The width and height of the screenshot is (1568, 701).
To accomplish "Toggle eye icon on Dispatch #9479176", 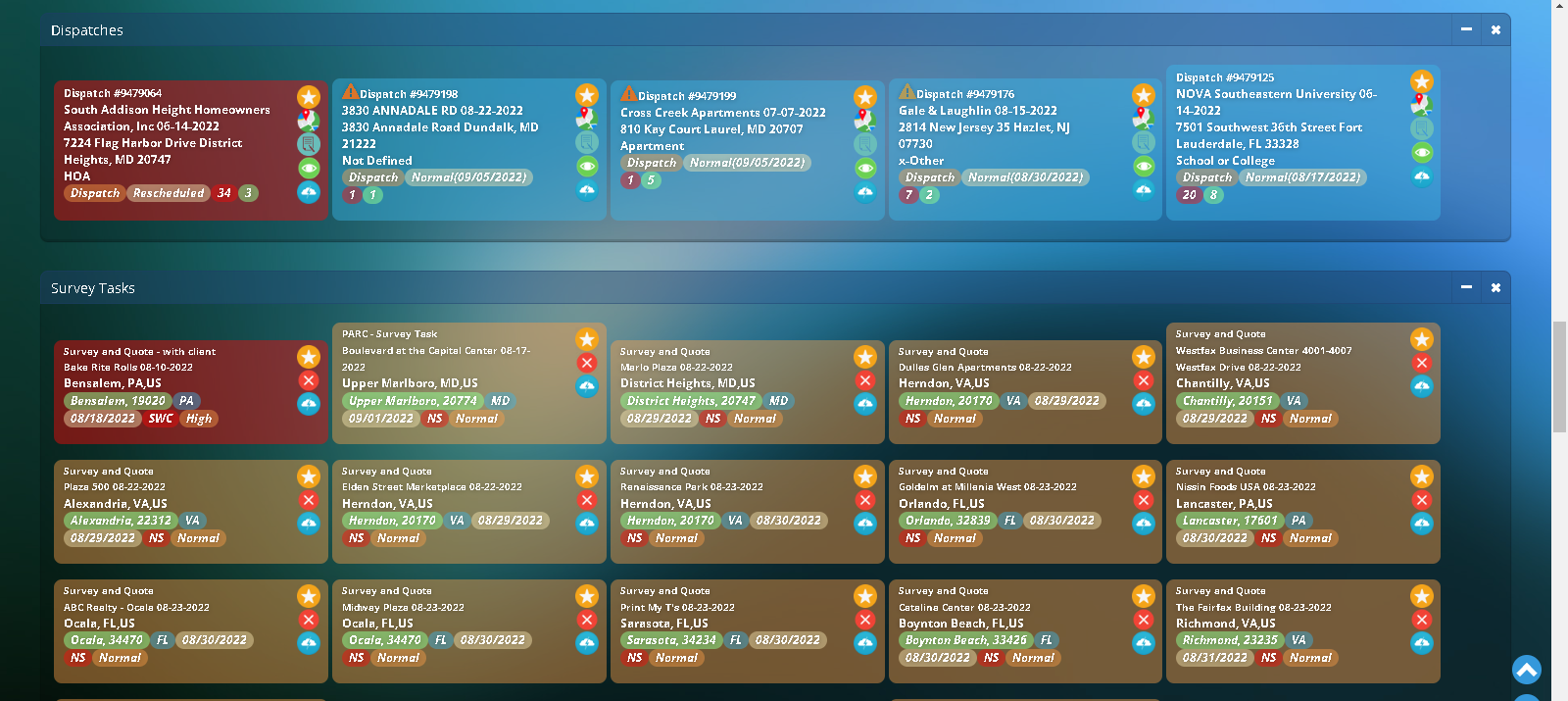I will point(1144,166).
